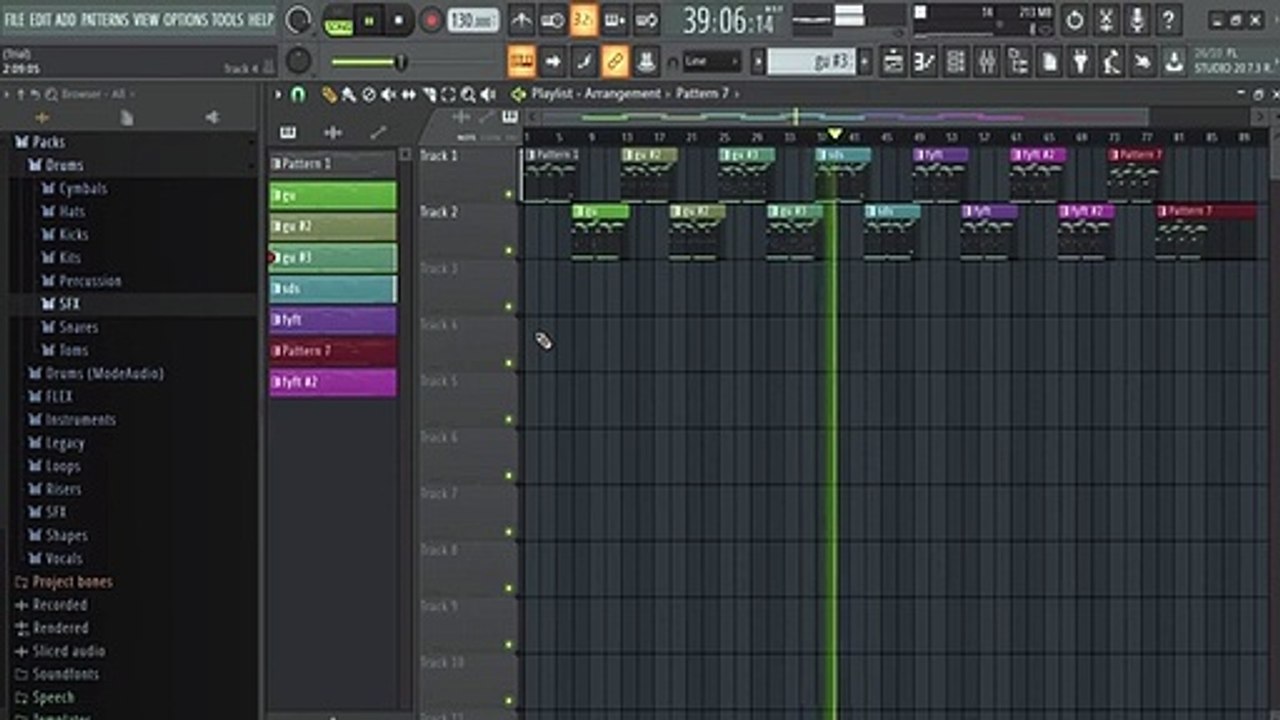The width and height of the screenshot is (1280, 720).
Task: Select the green 'gu' pattern in picker
Action: tap(333, 195)
